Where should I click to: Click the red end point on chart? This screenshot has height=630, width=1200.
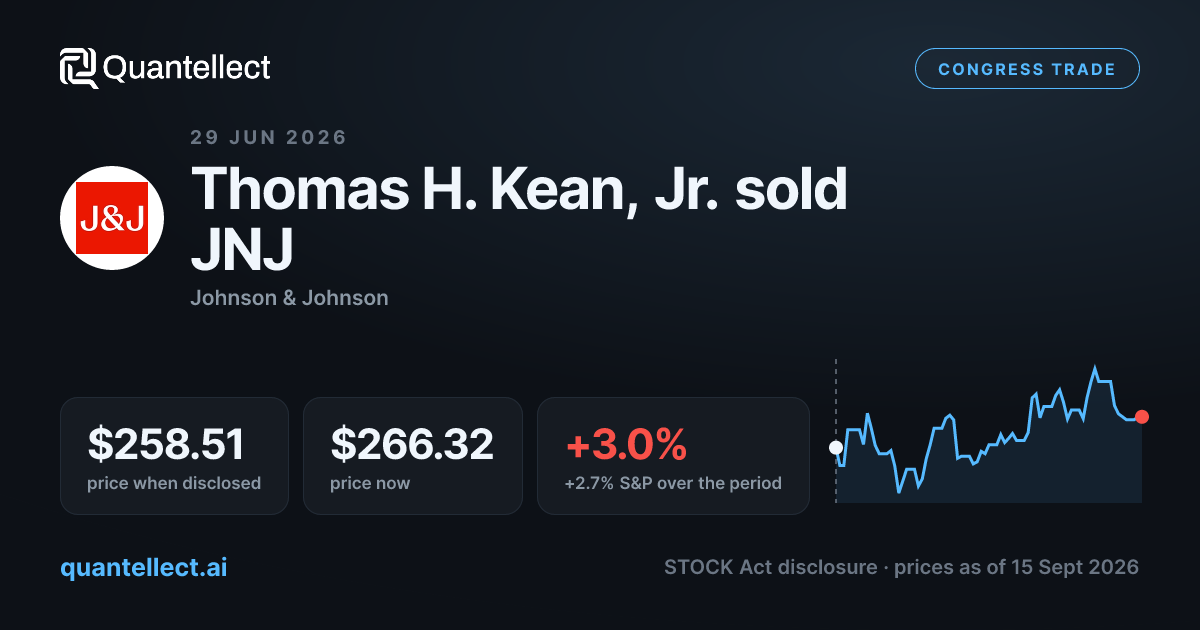1142,416
